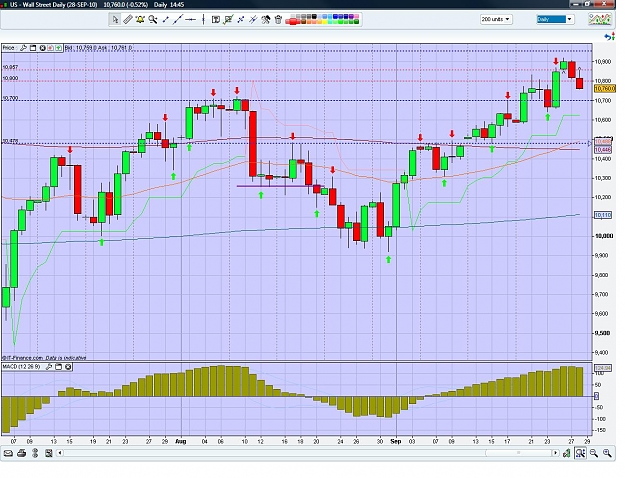
Task: Click the Sep date axis label
Action: click(395, 441)
